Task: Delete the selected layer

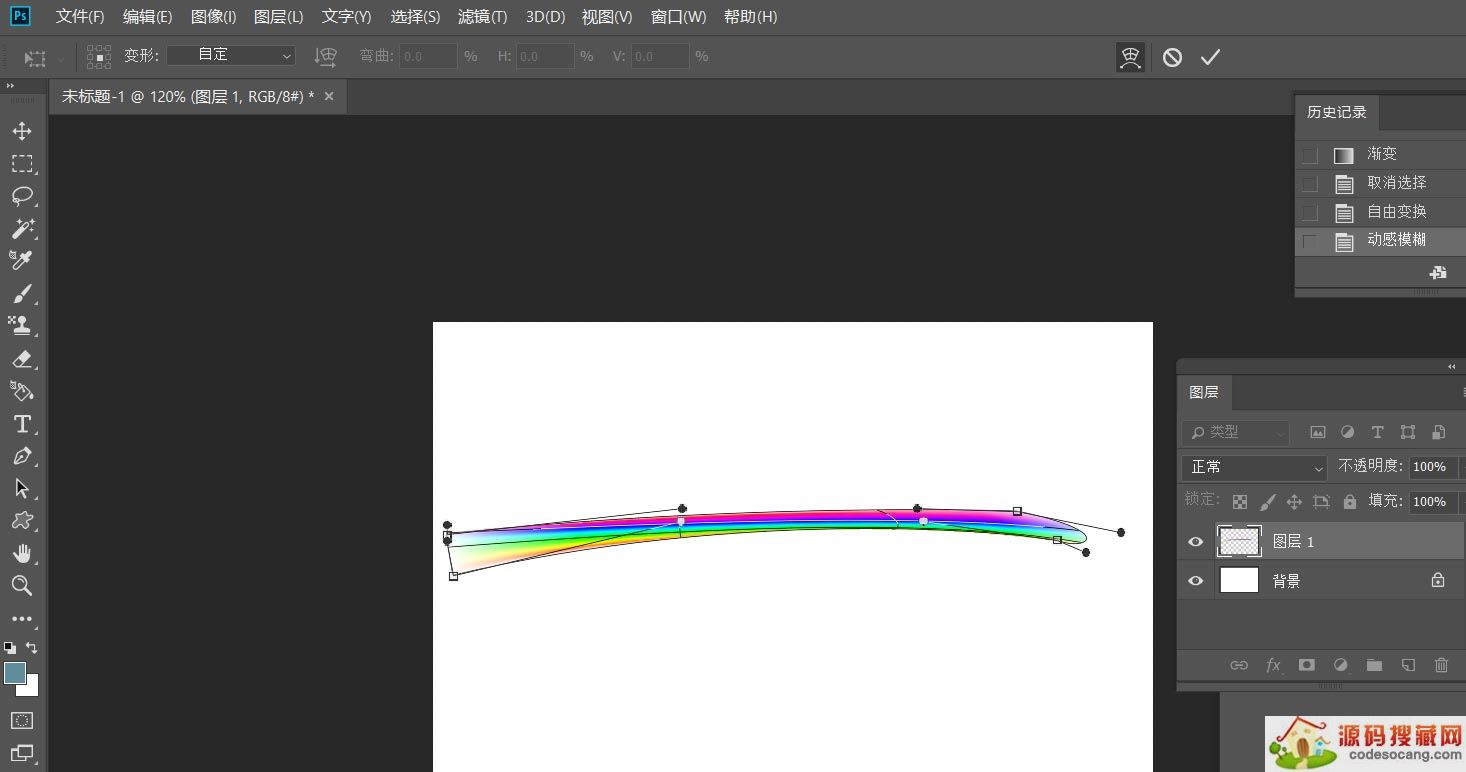Action: pos(1441,665)
